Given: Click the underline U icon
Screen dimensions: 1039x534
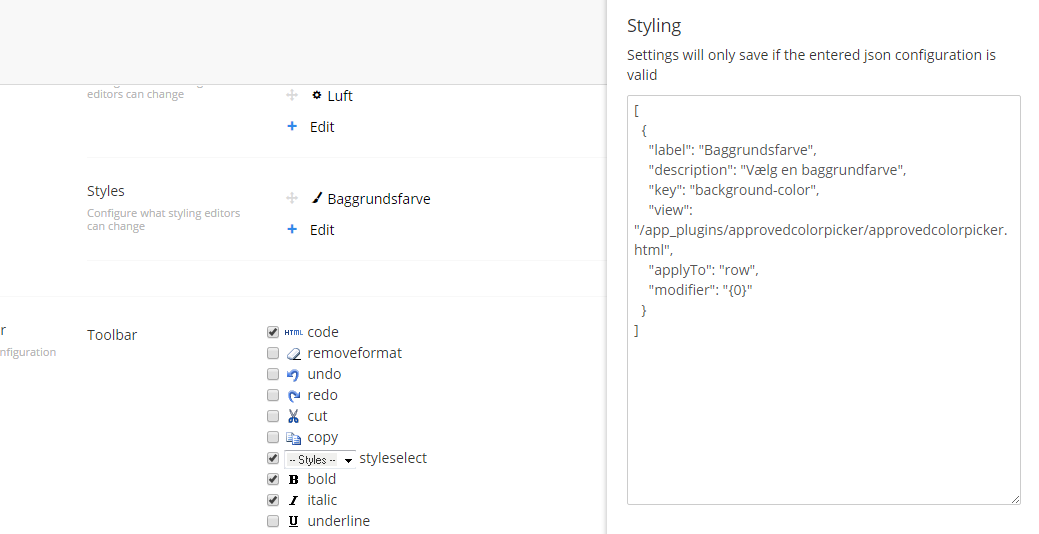Looking at the screenshot, I should [x=294, y=521].
